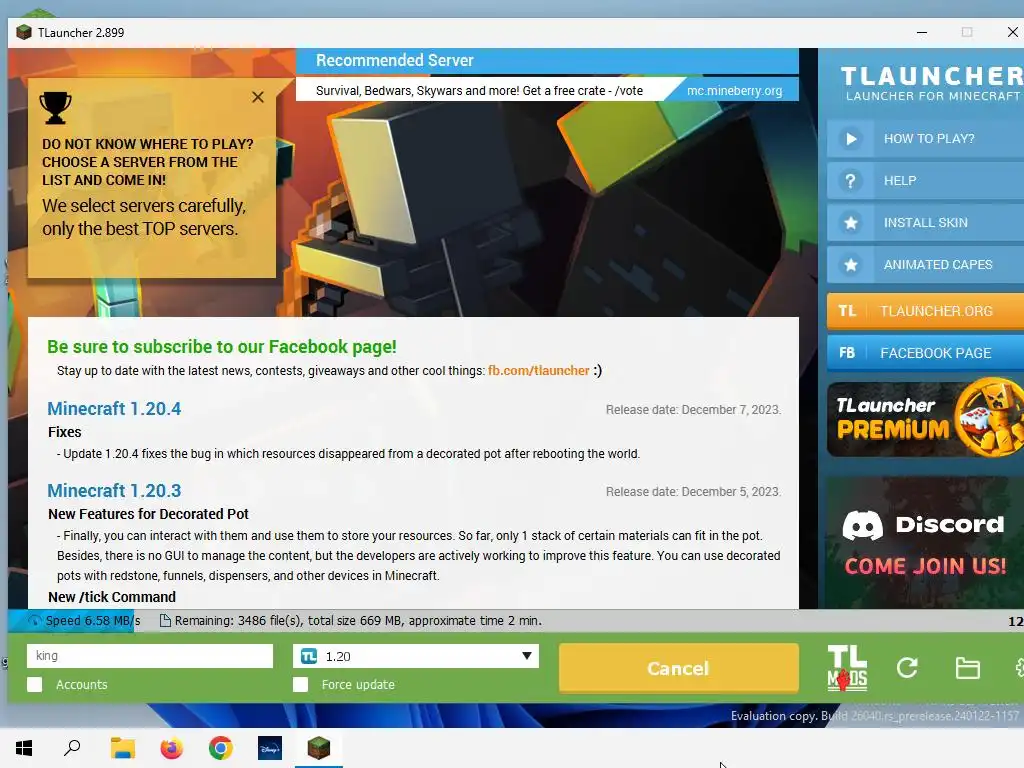Image resolution: width=1024 pixels, height=768 pixels.
Task: Open Disney+ app from taskbar
Action: click(270, 748)
